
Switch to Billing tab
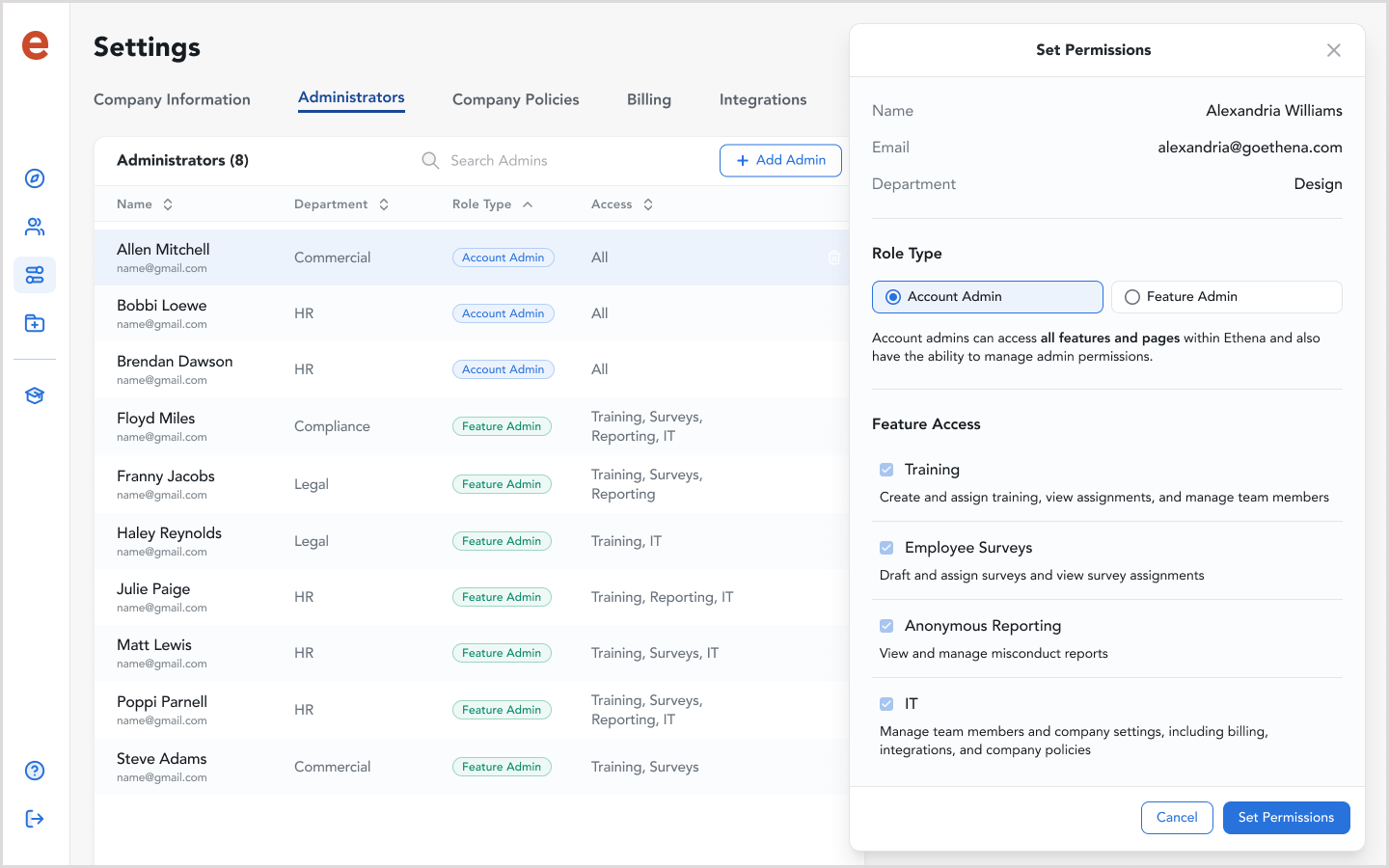(649, 99)
